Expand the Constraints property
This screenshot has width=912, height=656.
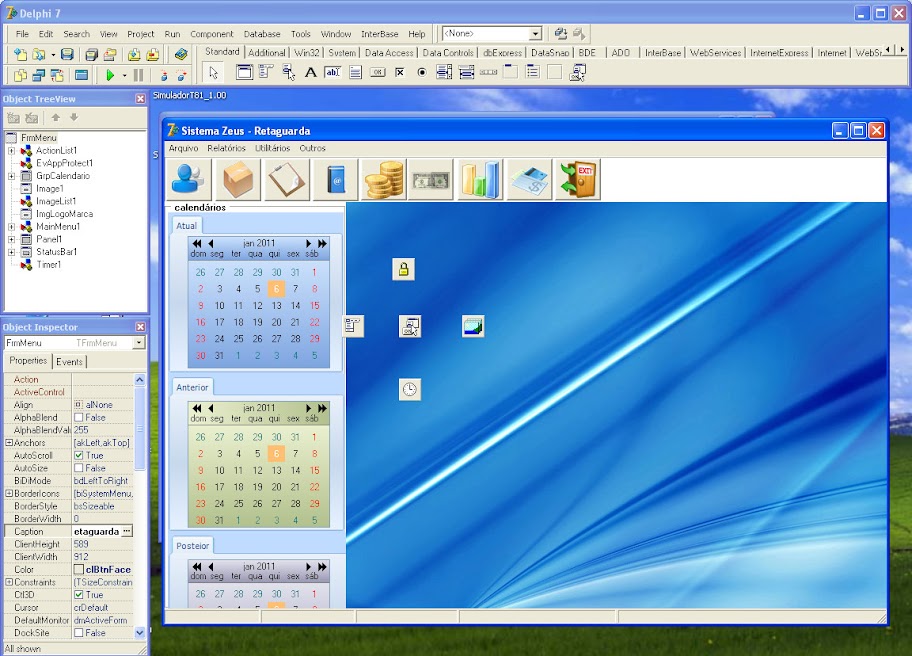pyautogui.click(x=9, y=582)
